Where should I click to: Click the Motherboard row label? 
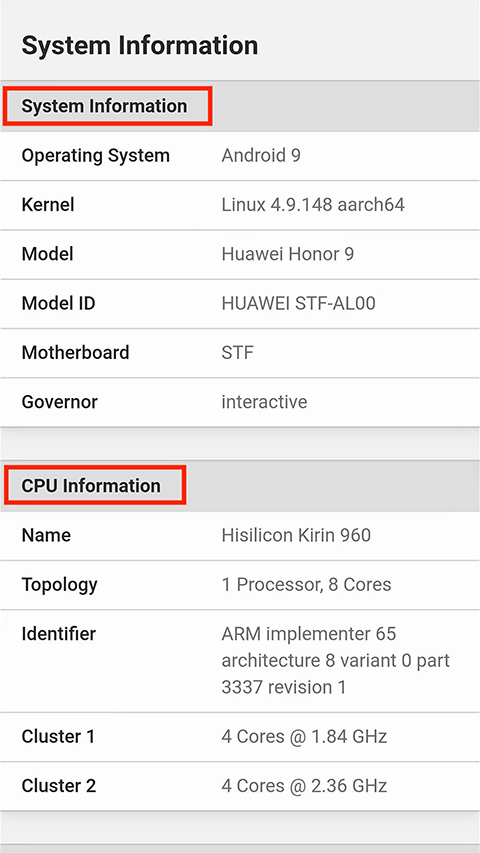pos(75,353)
